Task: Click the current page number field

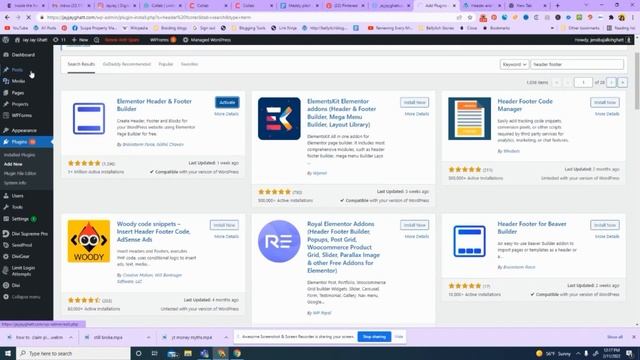Action: pos(583,82)
